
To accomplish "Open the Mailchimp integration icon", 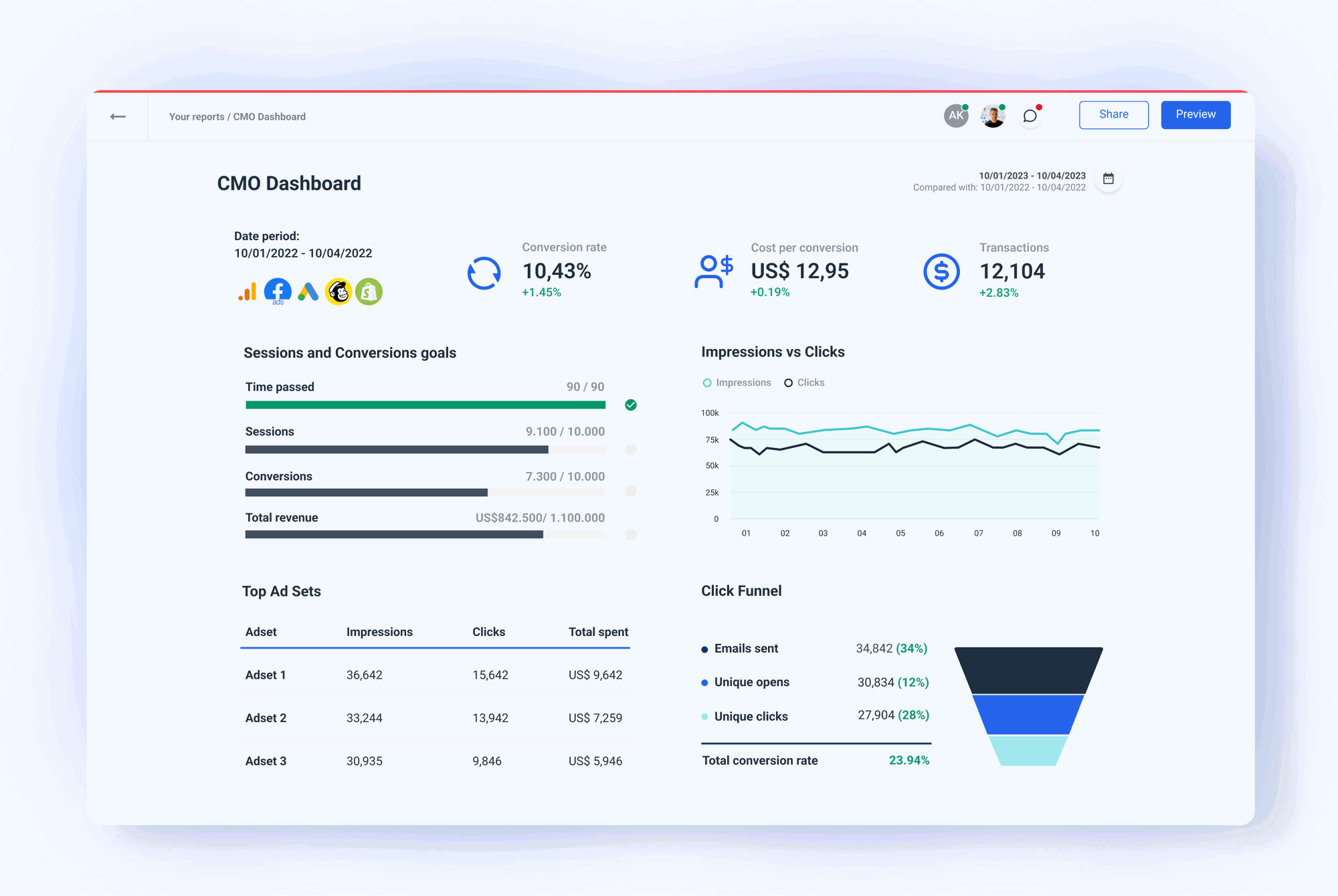I will click(x=339, y=292).
